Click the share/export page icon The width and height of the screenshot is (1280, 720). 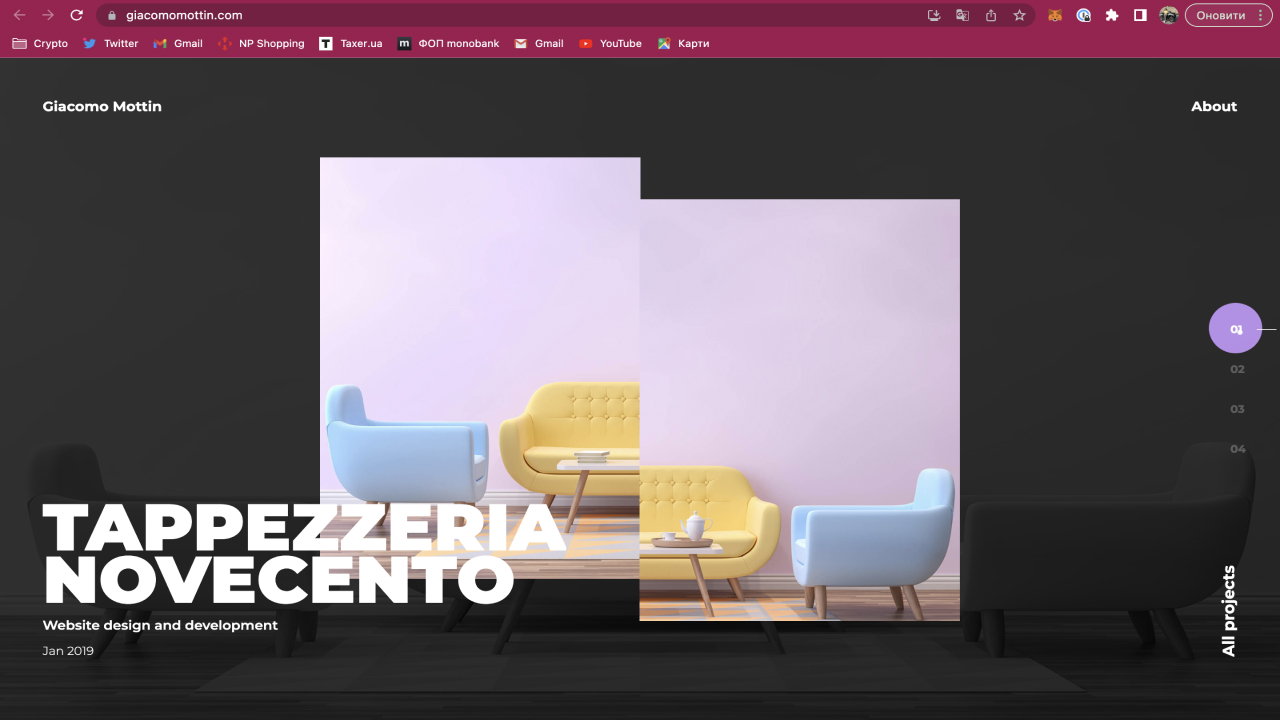pos(990,15)
